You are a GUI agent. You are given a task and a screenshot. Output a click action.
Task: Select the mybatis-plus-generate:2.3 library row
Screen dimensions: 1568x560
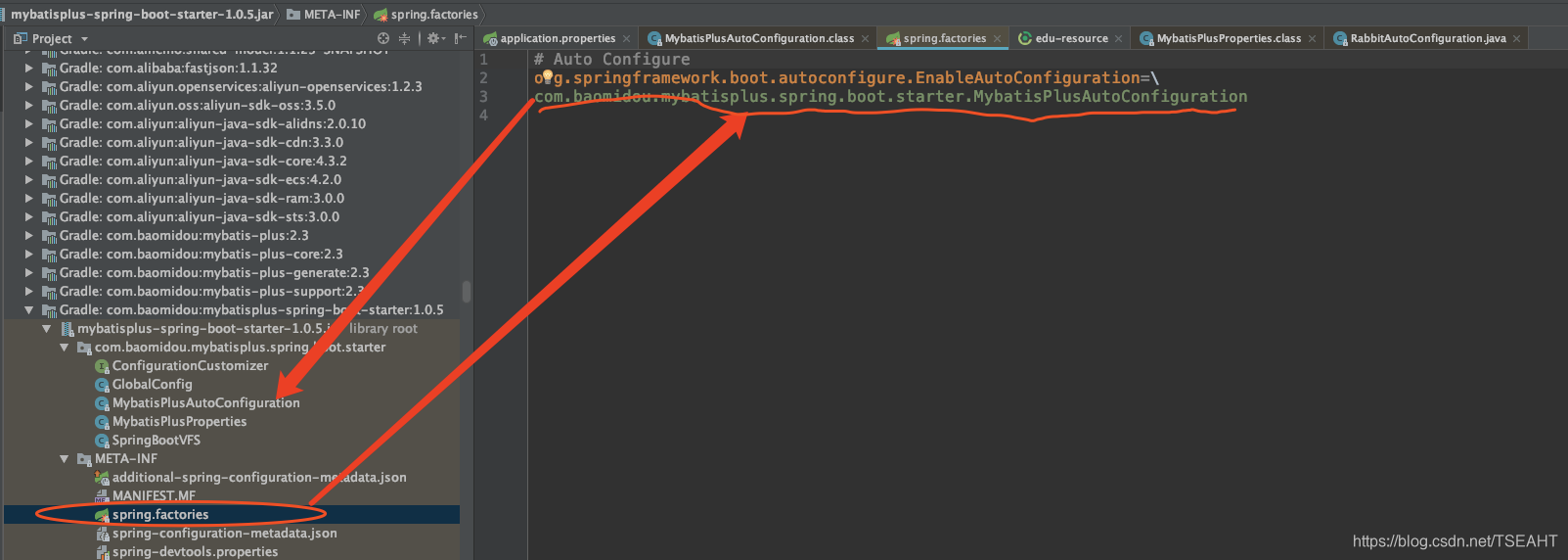(x=232, y=273)
